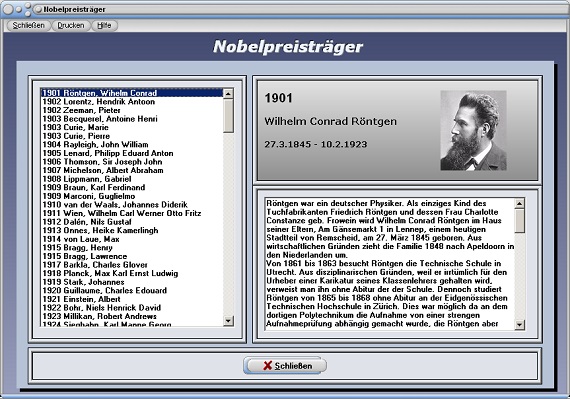Select 1923 Millikan, Robert Andrews
Screen dimensions: 570x399
point(132,316)
